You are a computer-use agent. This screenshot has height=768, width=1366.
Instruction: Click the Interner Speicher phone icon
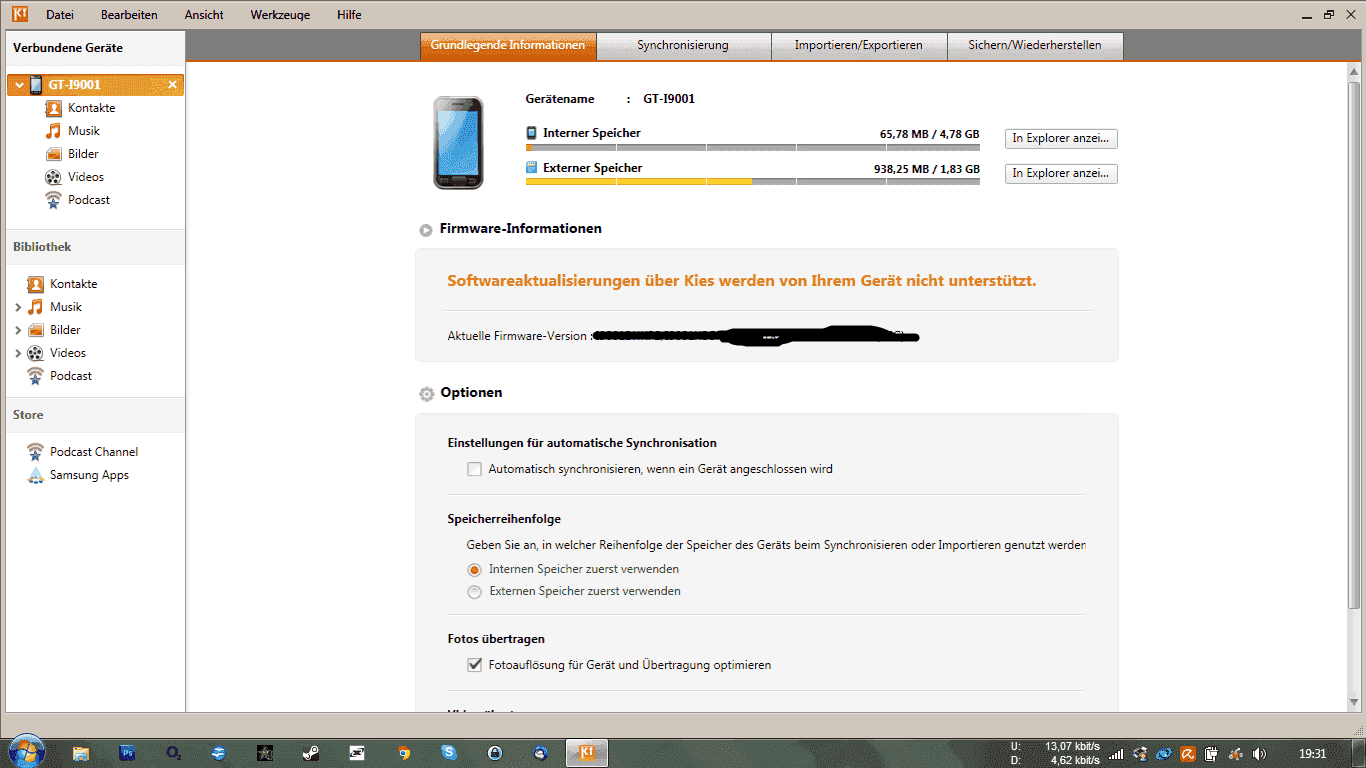[x=531, y=133]
